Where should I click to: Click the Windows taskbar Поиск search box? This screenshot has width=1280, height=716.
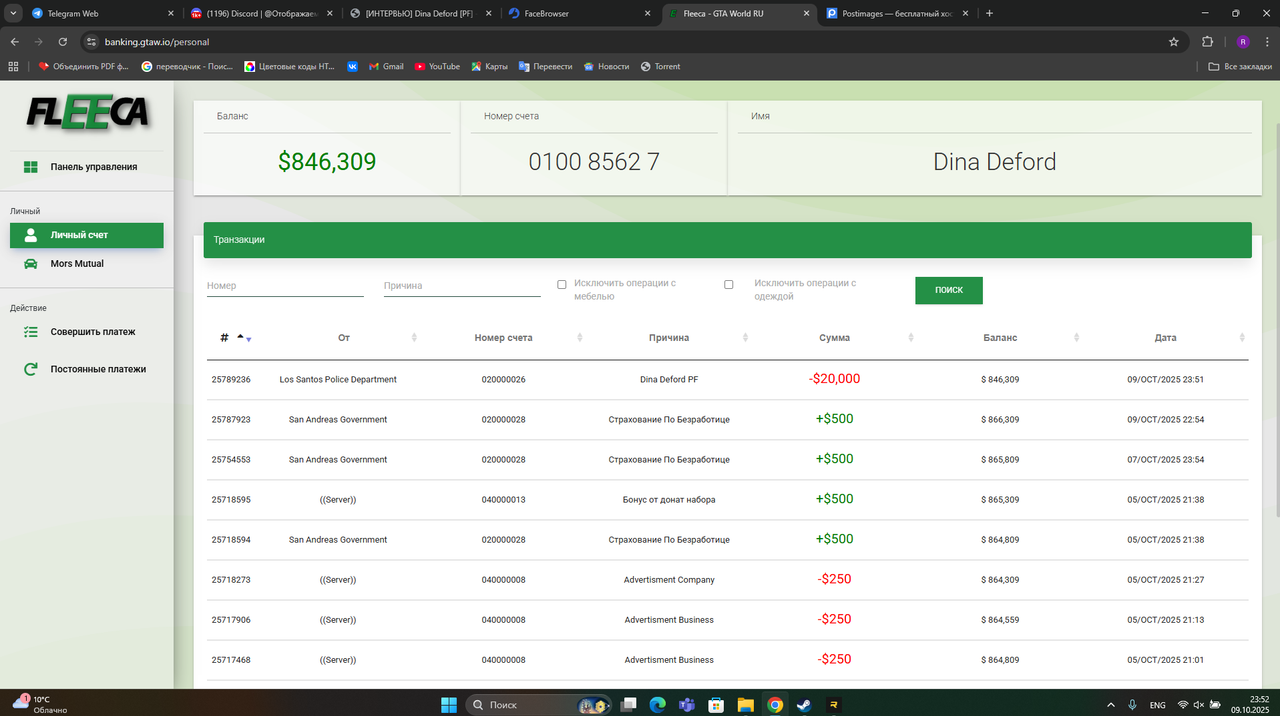click(538, 705)
